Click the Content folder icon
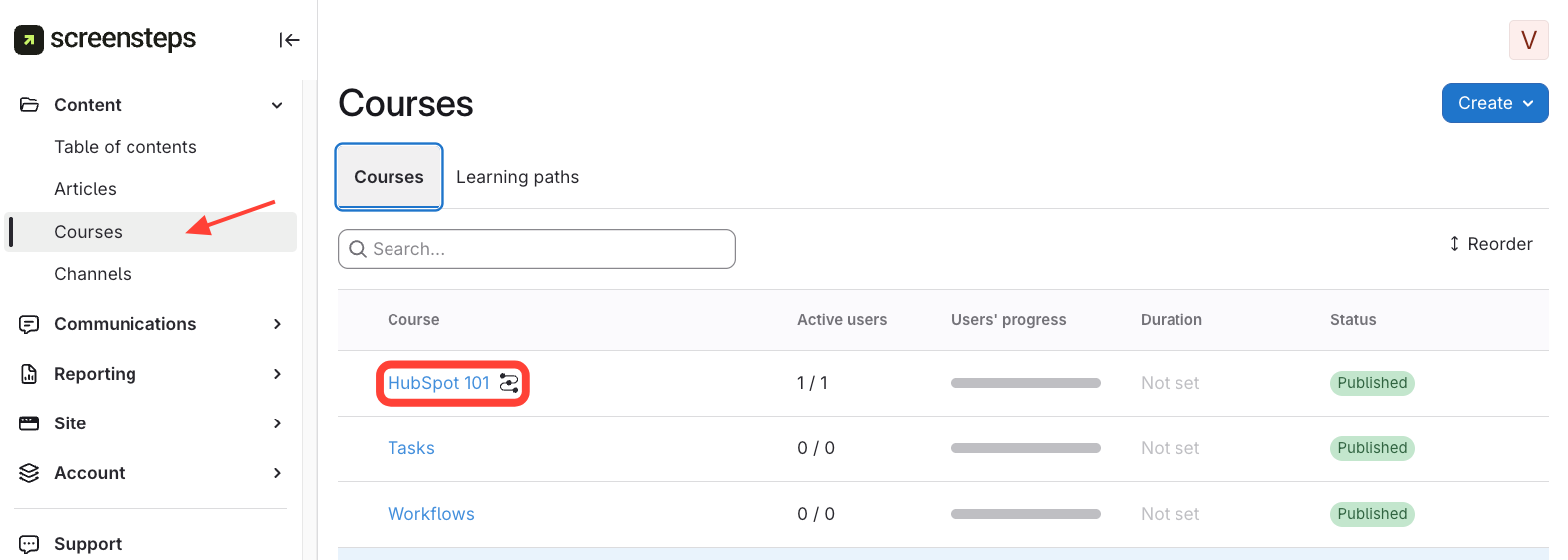1568x560 pixels. tap(29, 105)
